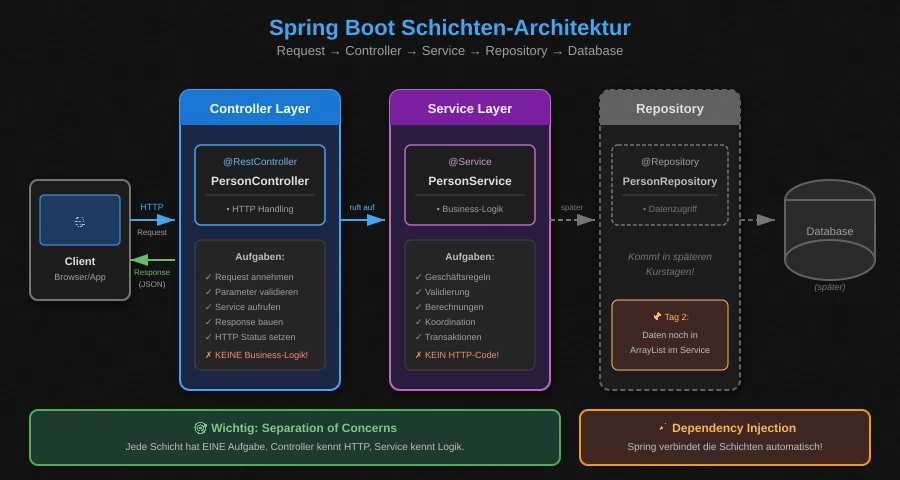Screen dimensions: 900x480
Task: Select the Controller Layer header
Action: [260, 108]
